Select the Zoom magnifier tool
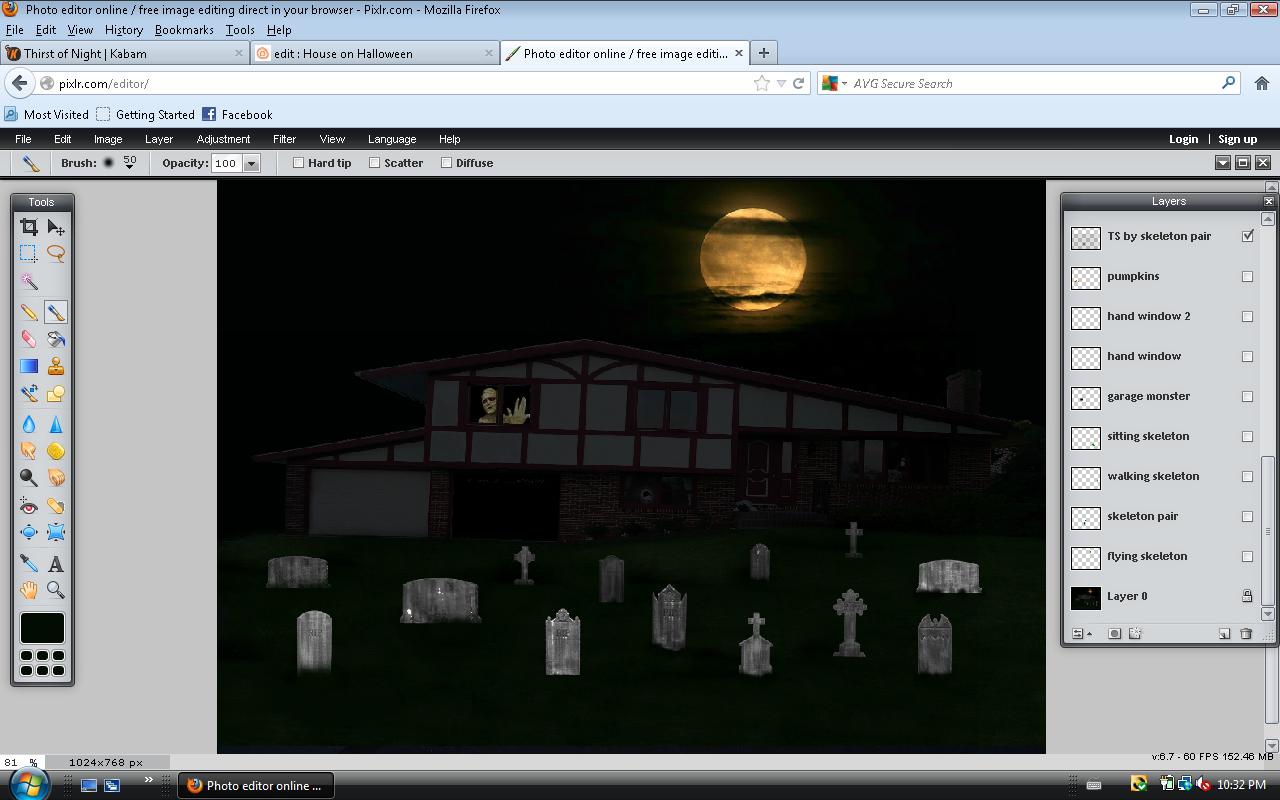 pyautogui.click(x=56, y=590)
